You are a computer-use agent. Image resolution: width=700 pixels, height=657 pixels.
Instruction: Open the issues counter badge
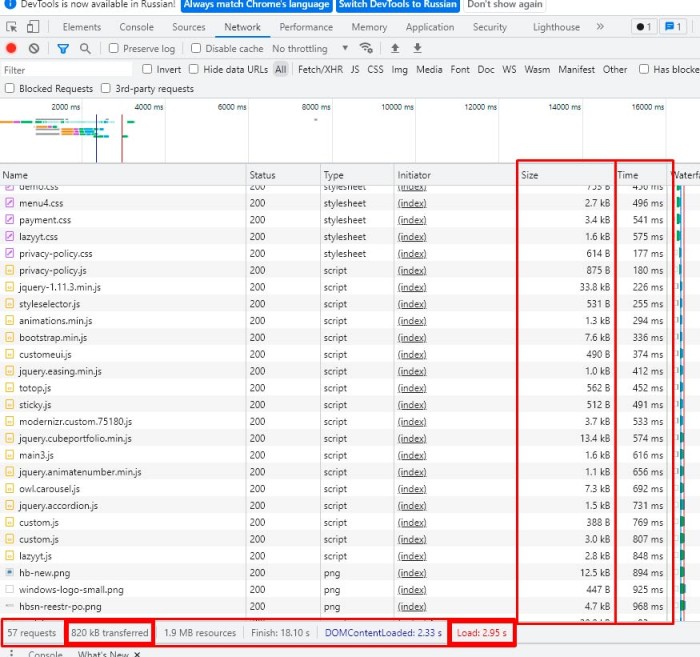673,27
